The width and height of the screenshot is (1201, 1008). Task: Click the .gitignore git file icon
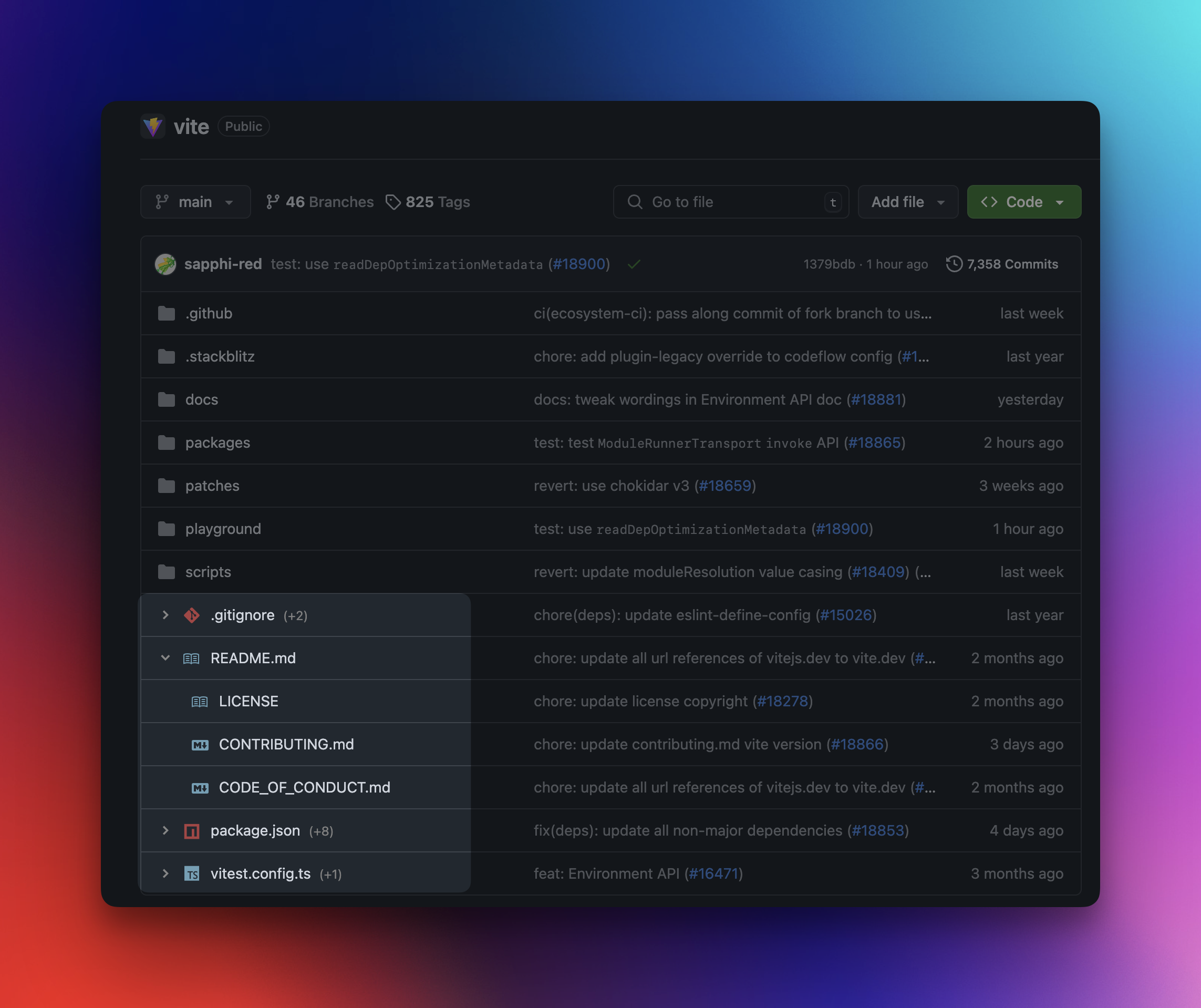point(192,615)
